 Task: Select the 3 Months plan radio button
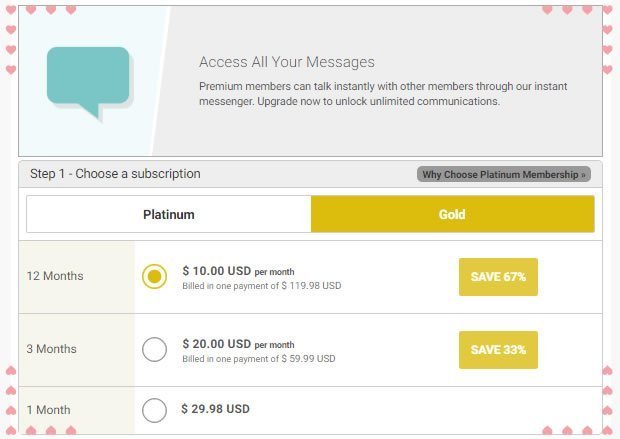tap(154, 349)
